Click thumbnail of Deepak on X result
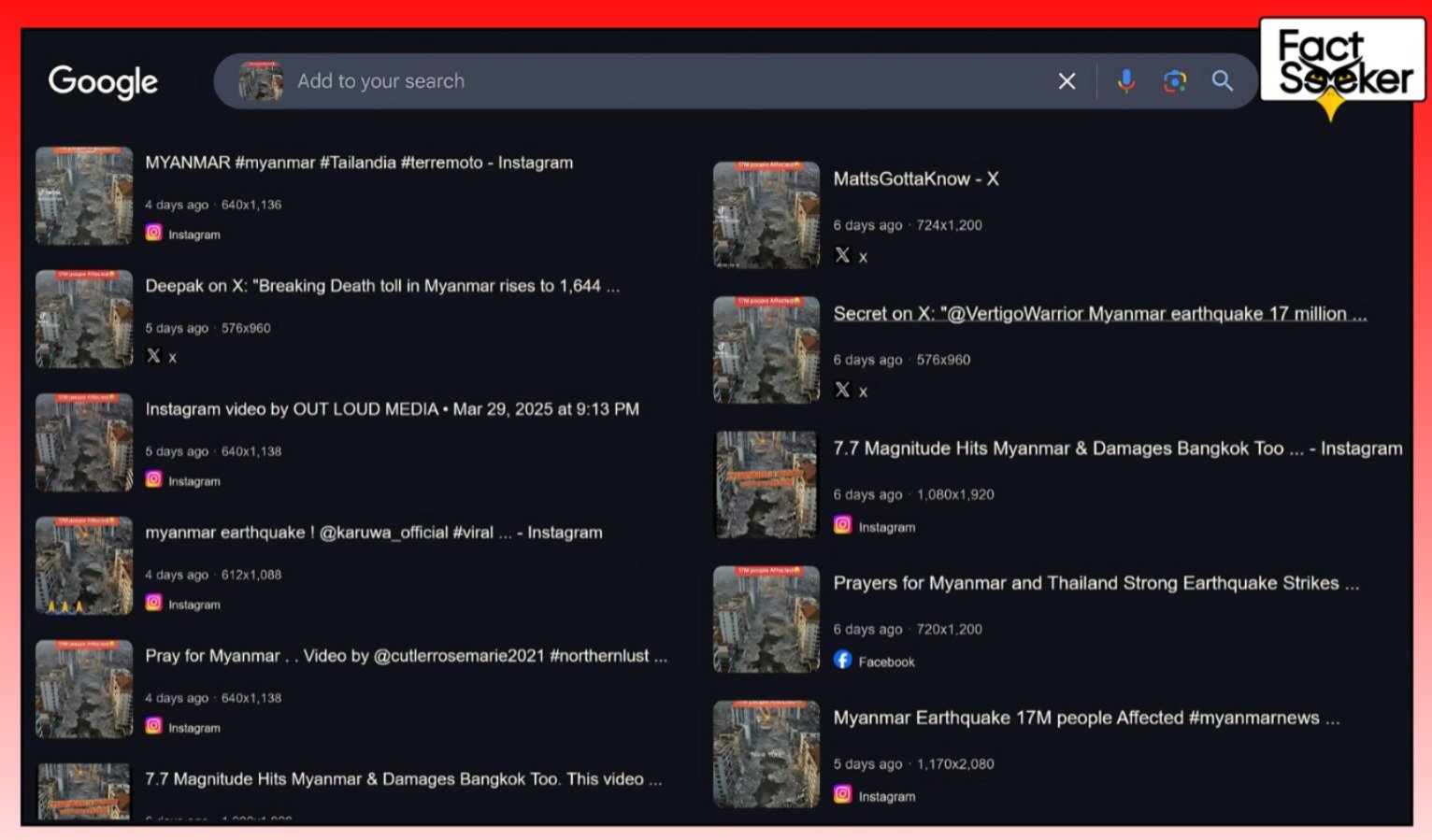This screenshot has height=840, width=1432. (84, 319)
